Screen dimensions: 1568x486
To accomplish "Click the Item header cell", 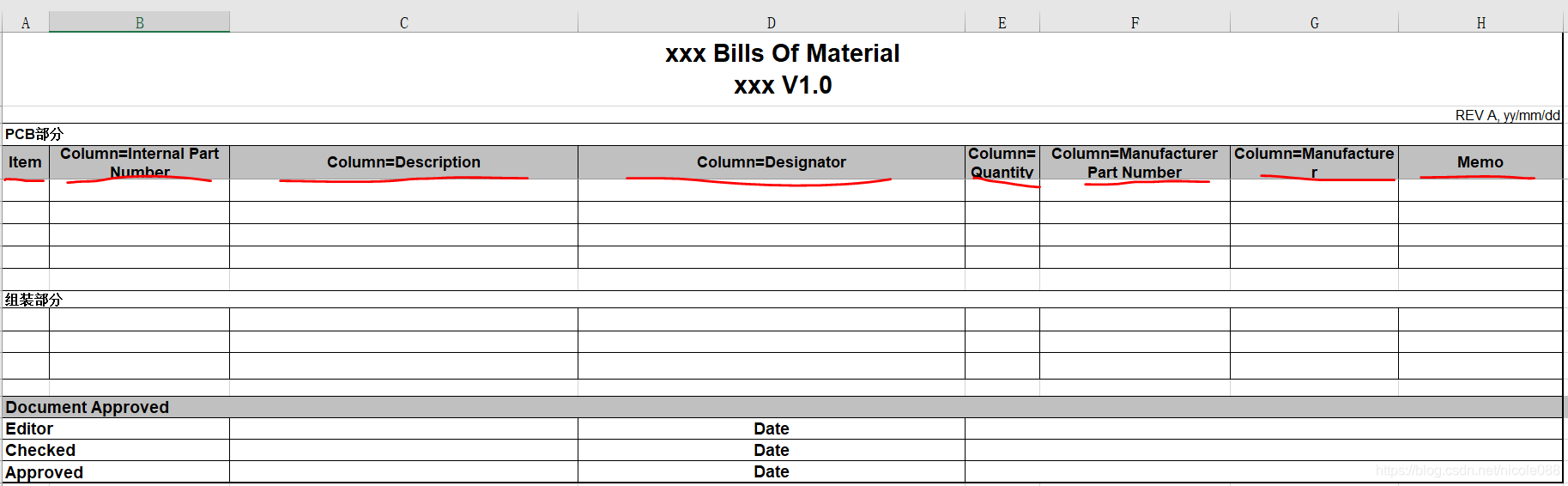I will (25, 162).
